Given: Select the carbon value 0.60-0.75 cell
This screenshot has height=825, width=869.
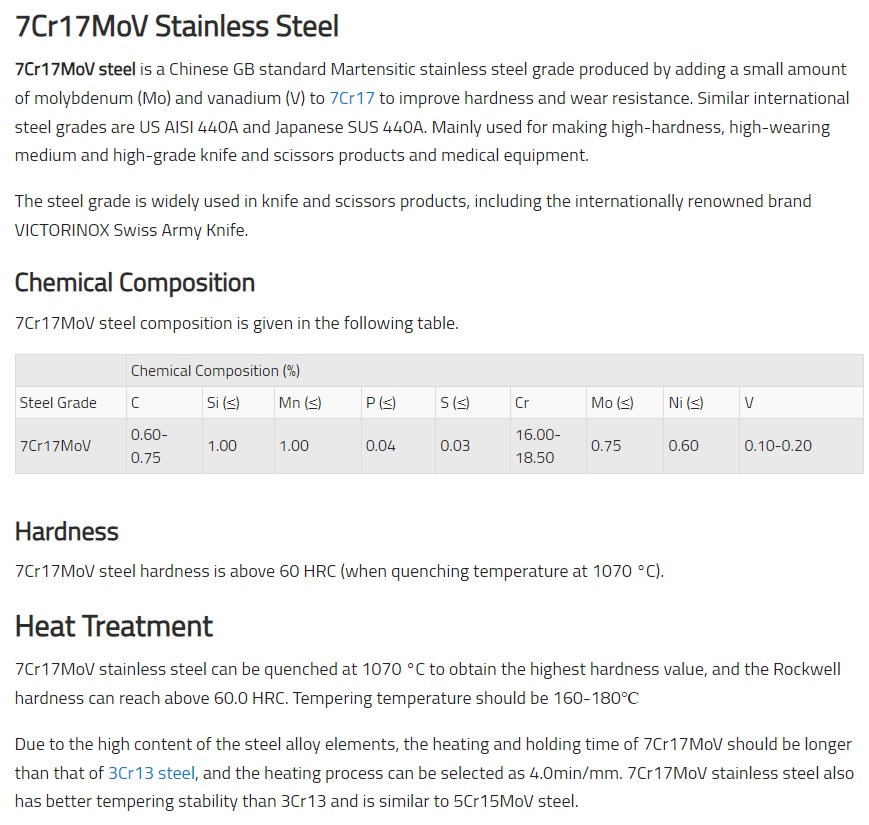Looking at the screenshot, I should (164, 446).
